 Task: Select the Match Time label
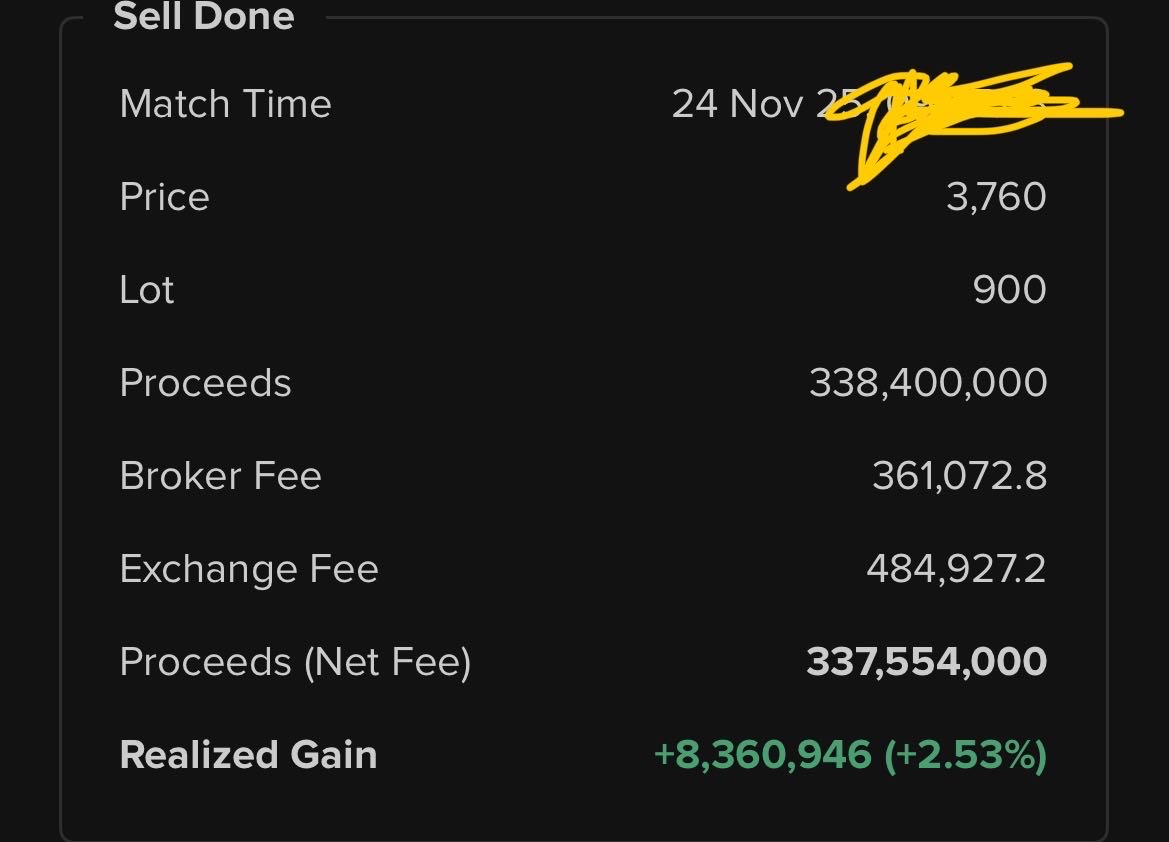tap(225, 103)
